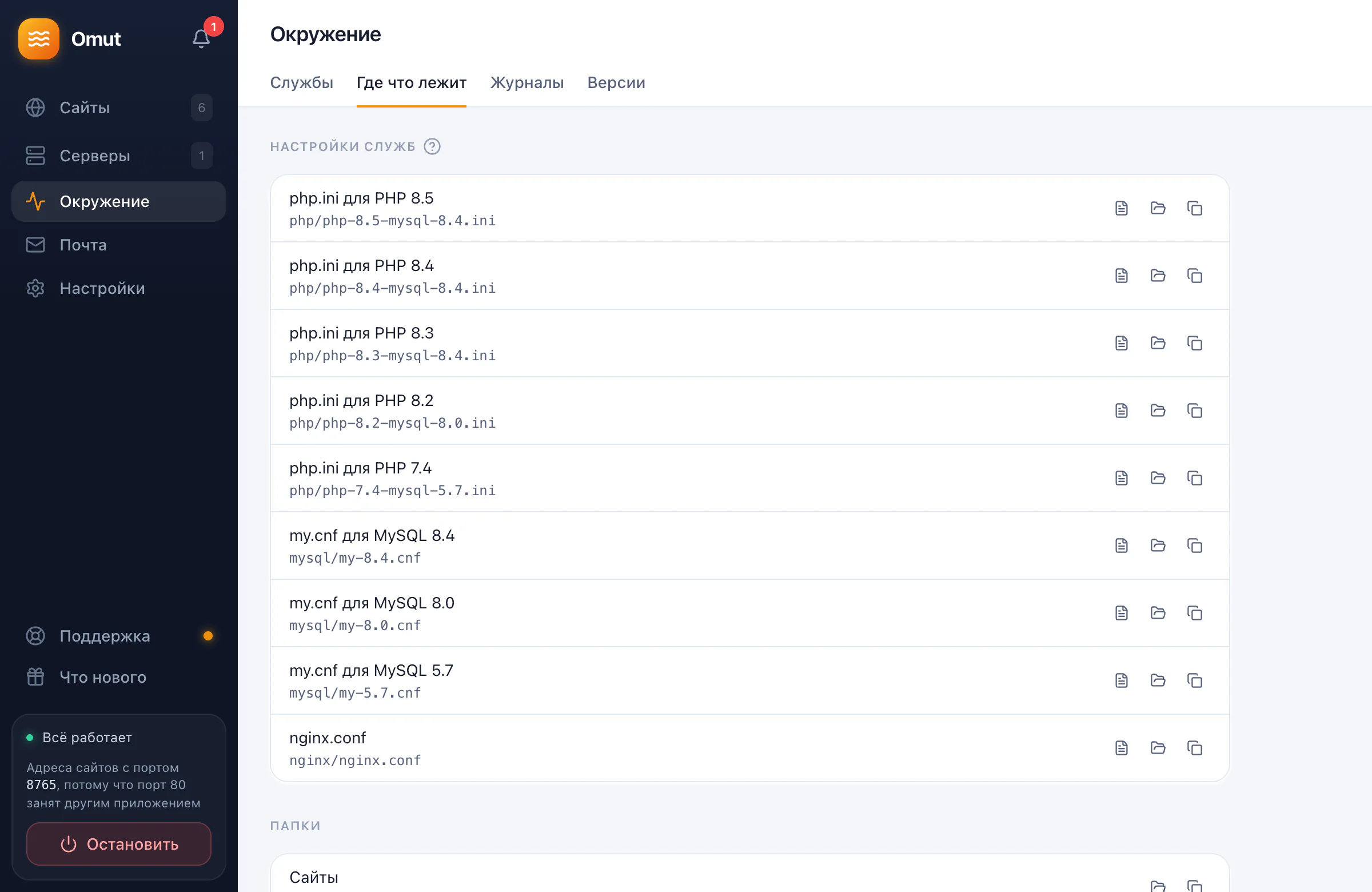Select Окружение sidebar item

[x=119, y=201]
